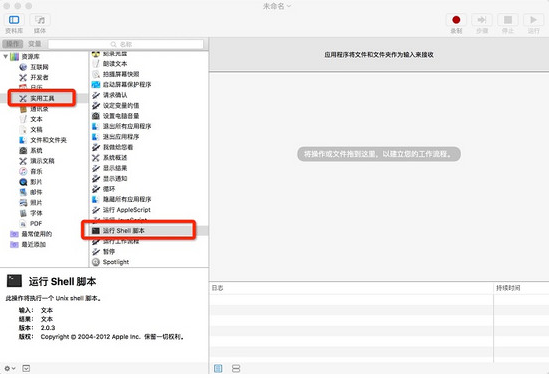Toggle the Library sidebar icon
This screenshot has width=549, height=378.
click(x=14, y=20)
